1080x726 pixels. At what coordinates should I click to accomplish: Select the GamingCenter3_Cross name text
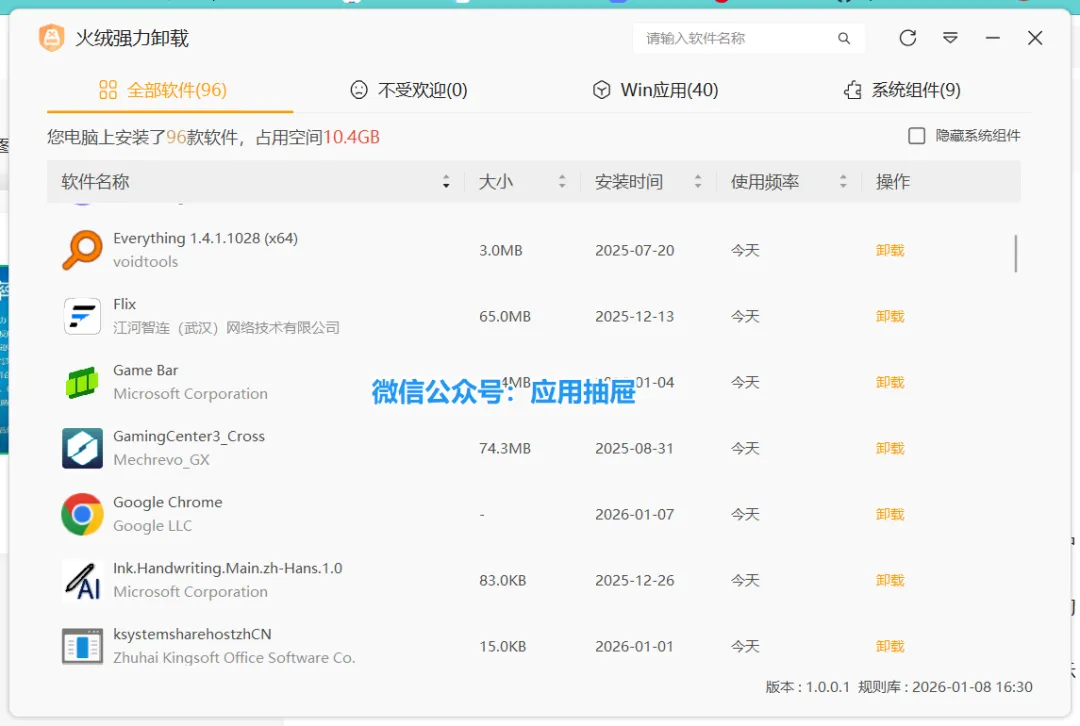[189, 437]
